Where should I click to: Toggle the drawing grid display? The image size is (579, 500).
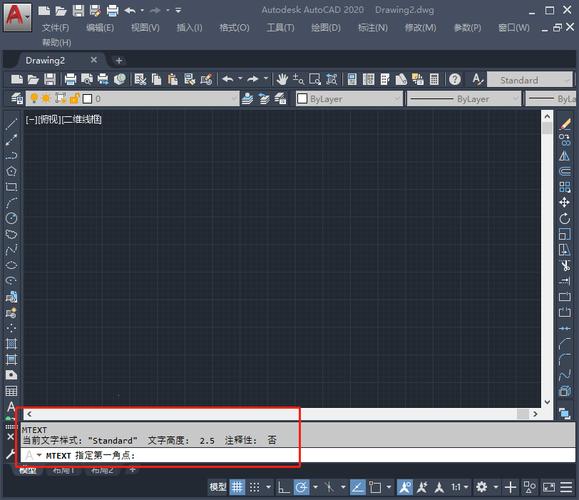tap(237, 487)
